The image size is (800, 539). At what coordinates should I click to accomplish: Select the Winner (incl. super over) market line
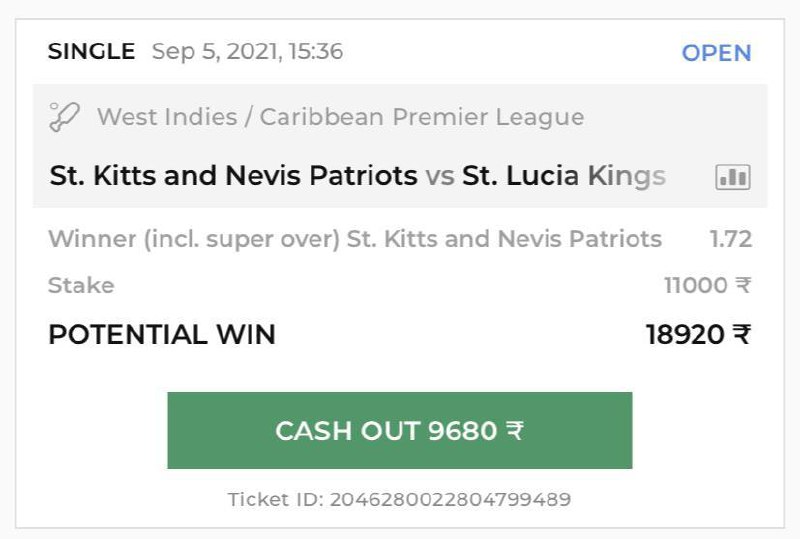click(354, 239)
